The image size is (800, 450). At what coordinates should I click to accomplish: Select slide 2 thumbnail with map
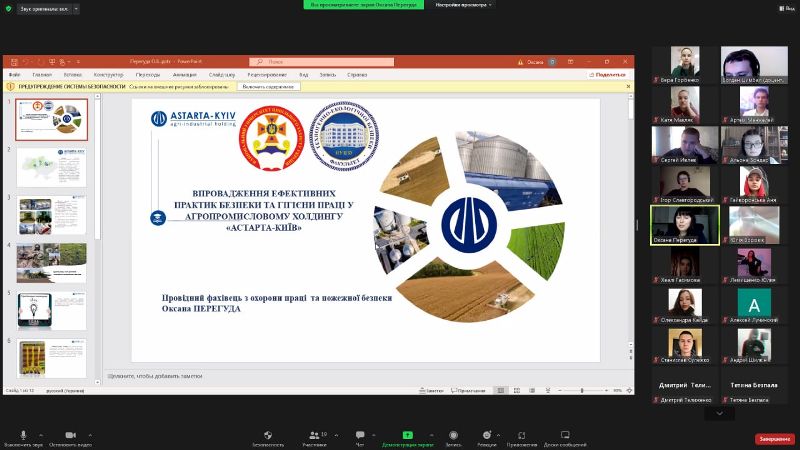point(51,166)
